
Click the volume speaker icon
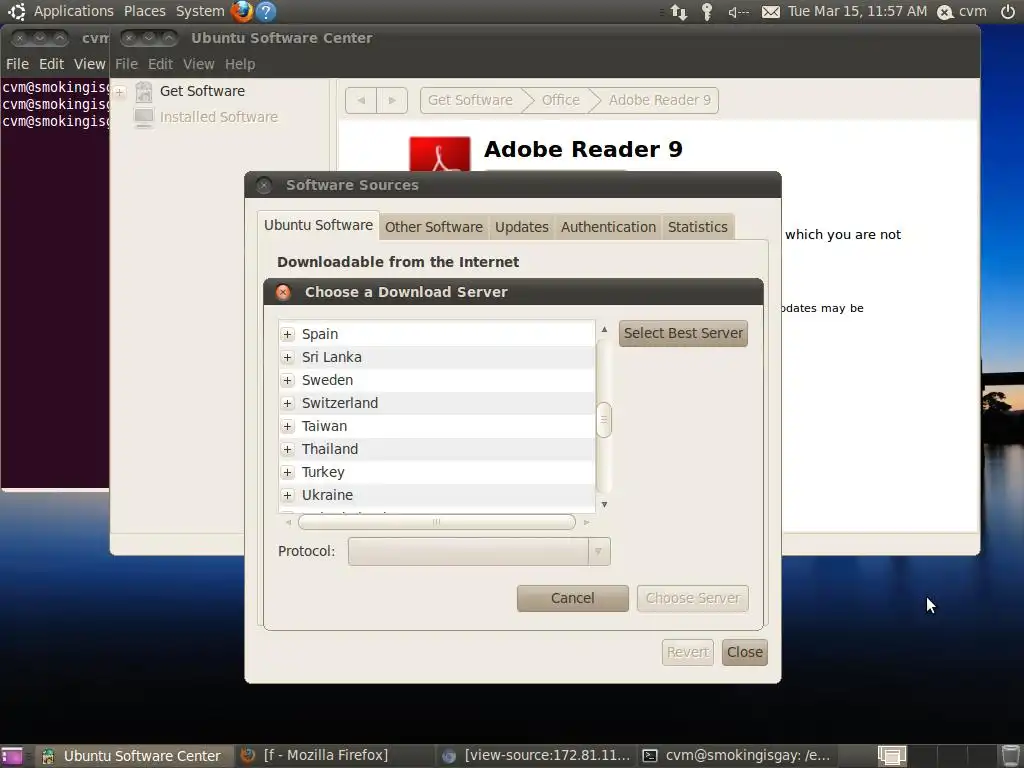coord(739,12)
